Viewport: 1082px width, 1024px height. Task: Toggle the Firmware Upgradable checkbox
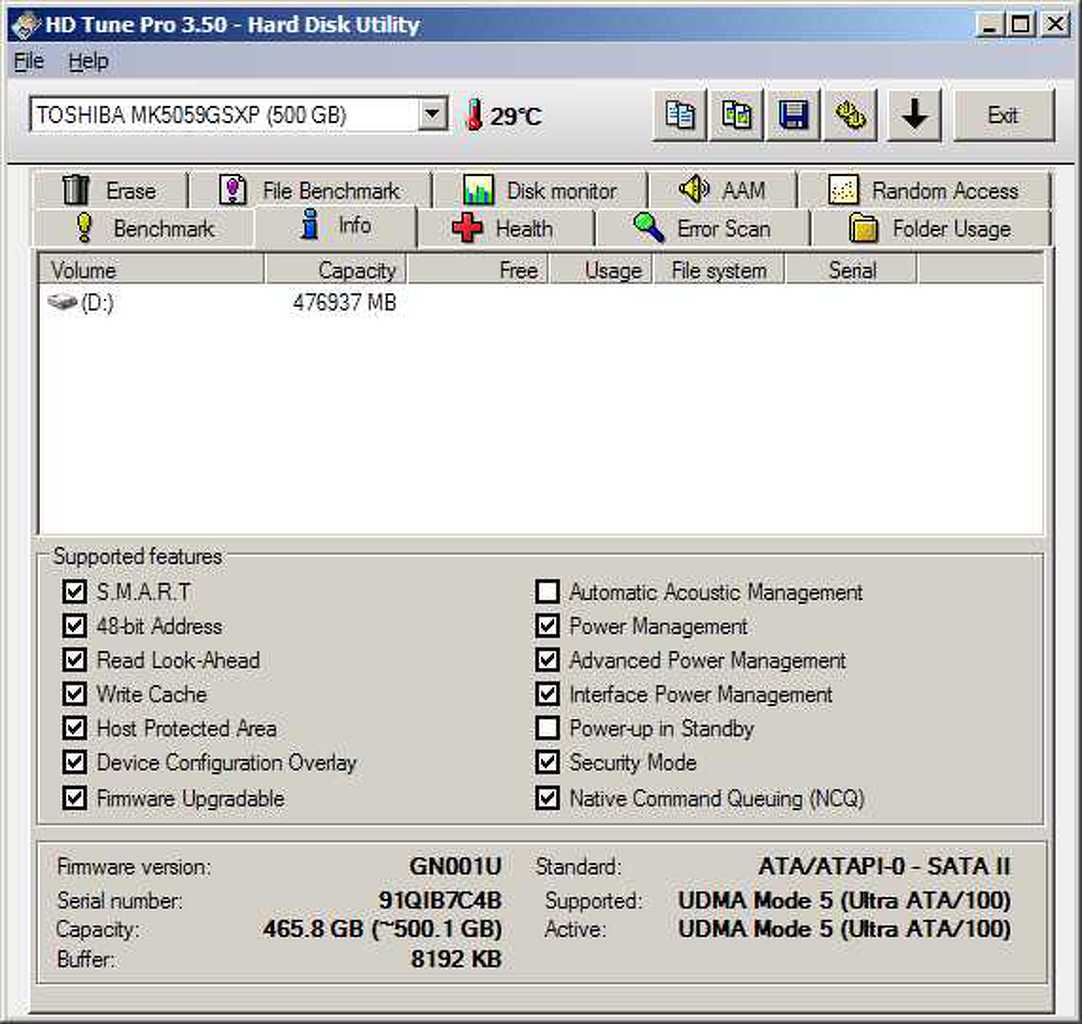coord(75,798)
